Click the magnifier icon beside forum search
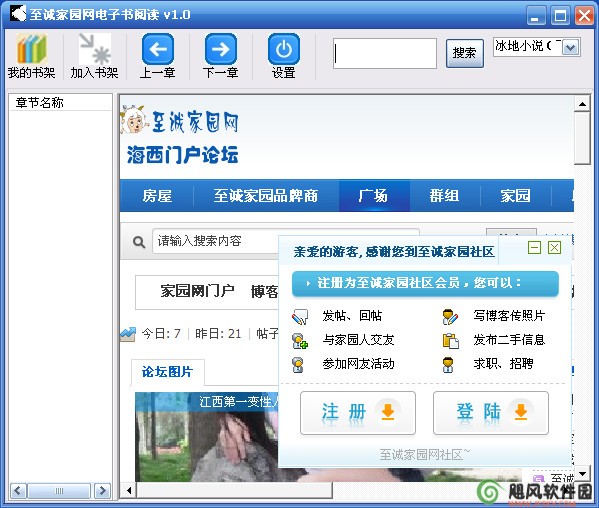Viewport: 599px width, 508px height. tap(139, 242)
